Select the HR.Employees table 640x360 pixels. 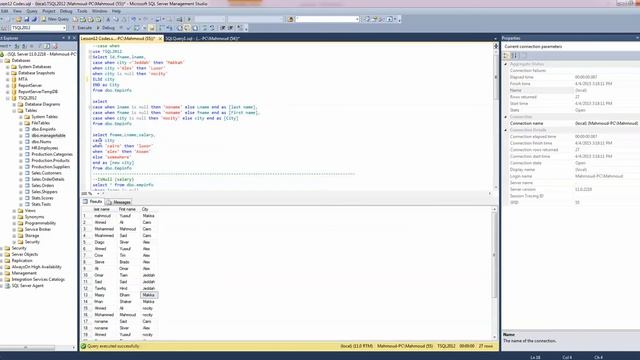point(44,148)
